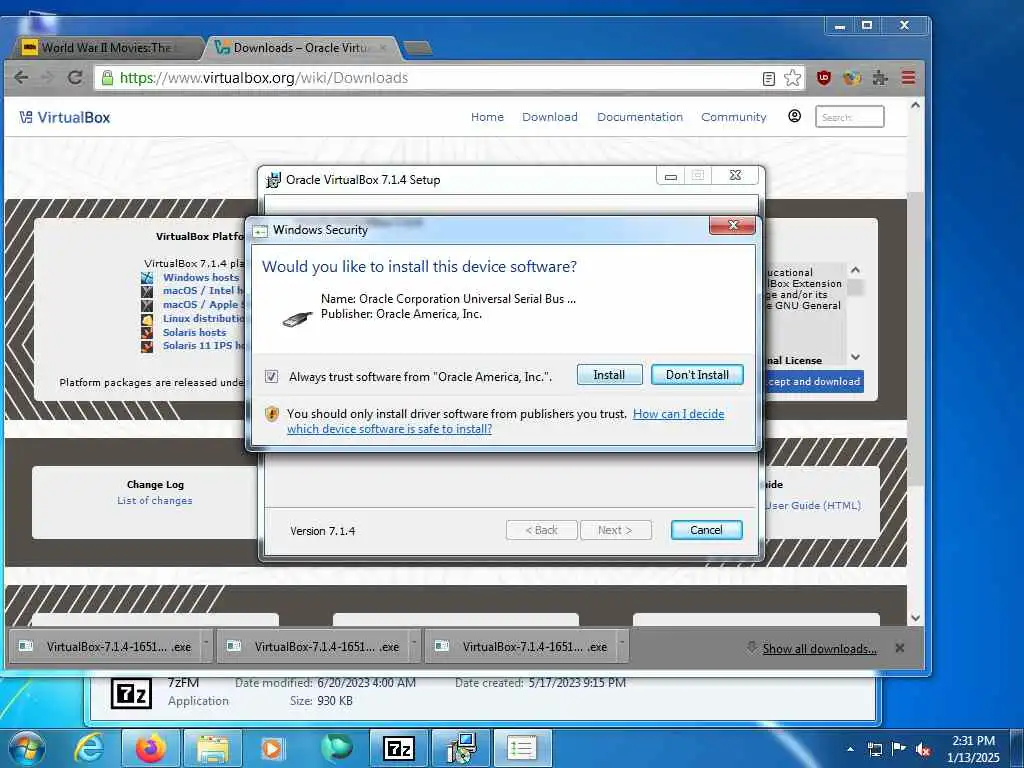Viewport: 1024px width, 768px height.
Task: Click the list window taskbar button
Action: tap(522, 748)
